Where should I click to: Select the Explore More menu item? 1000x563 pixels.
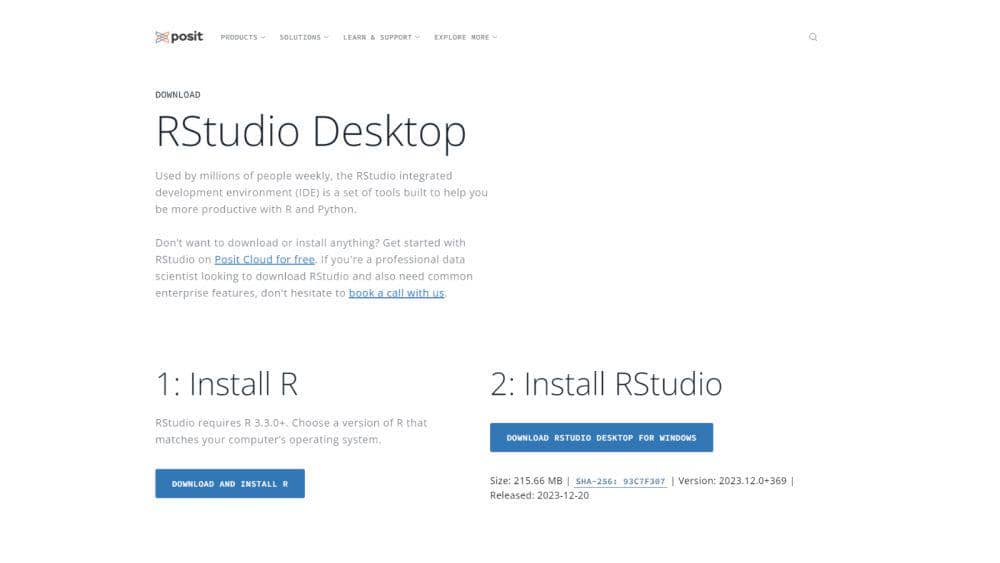point(462,37)
